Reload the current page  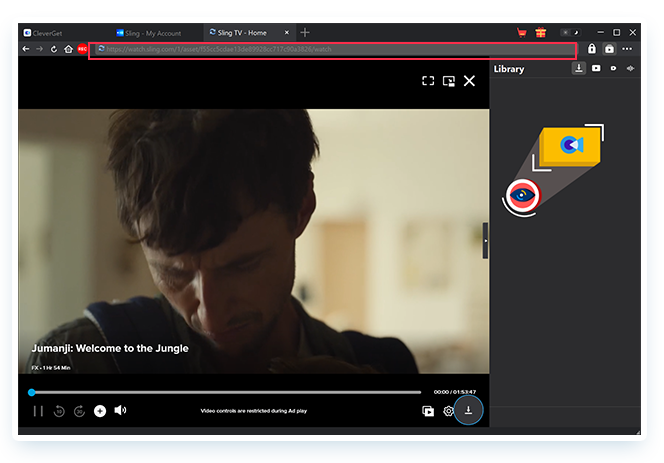[54, 49]
